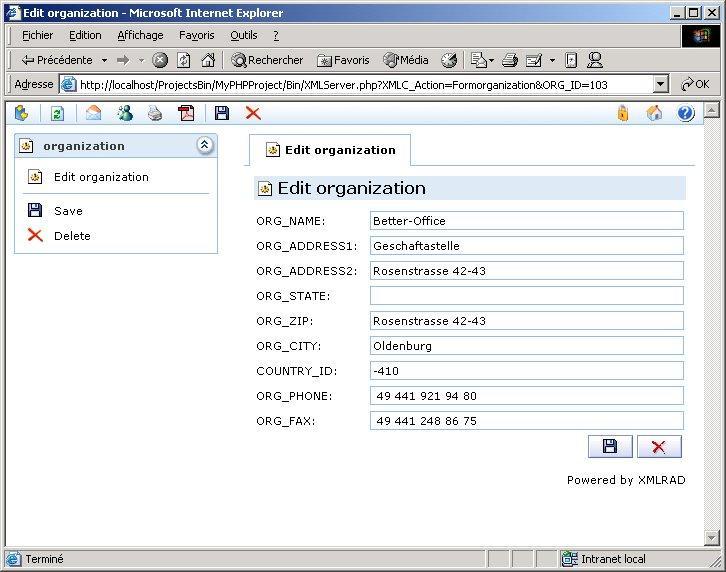Open the Précédente back history dropdown arrow
Image resolution: width=726 pixels, height=572 pixels.
pos(104,61)
